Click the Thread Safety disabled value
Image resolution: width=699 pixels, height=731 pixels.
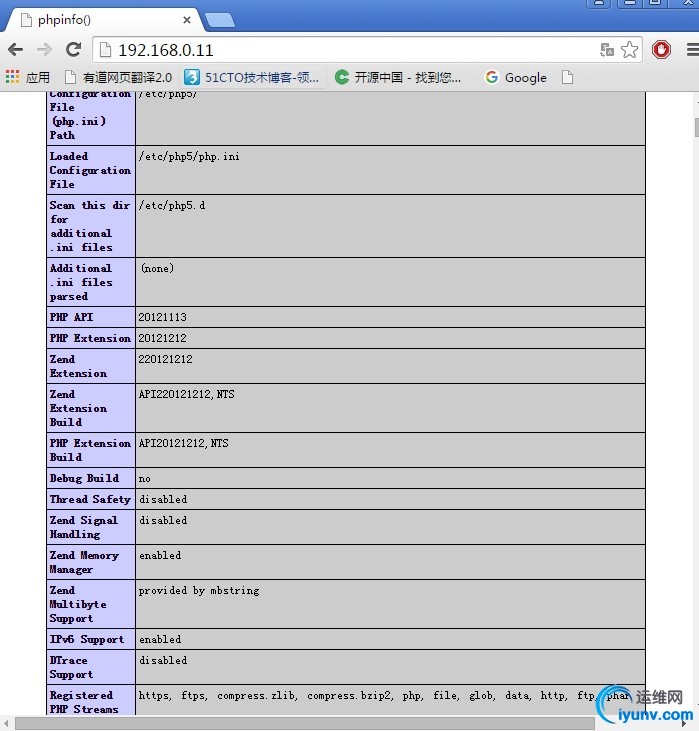click(163, 499)
